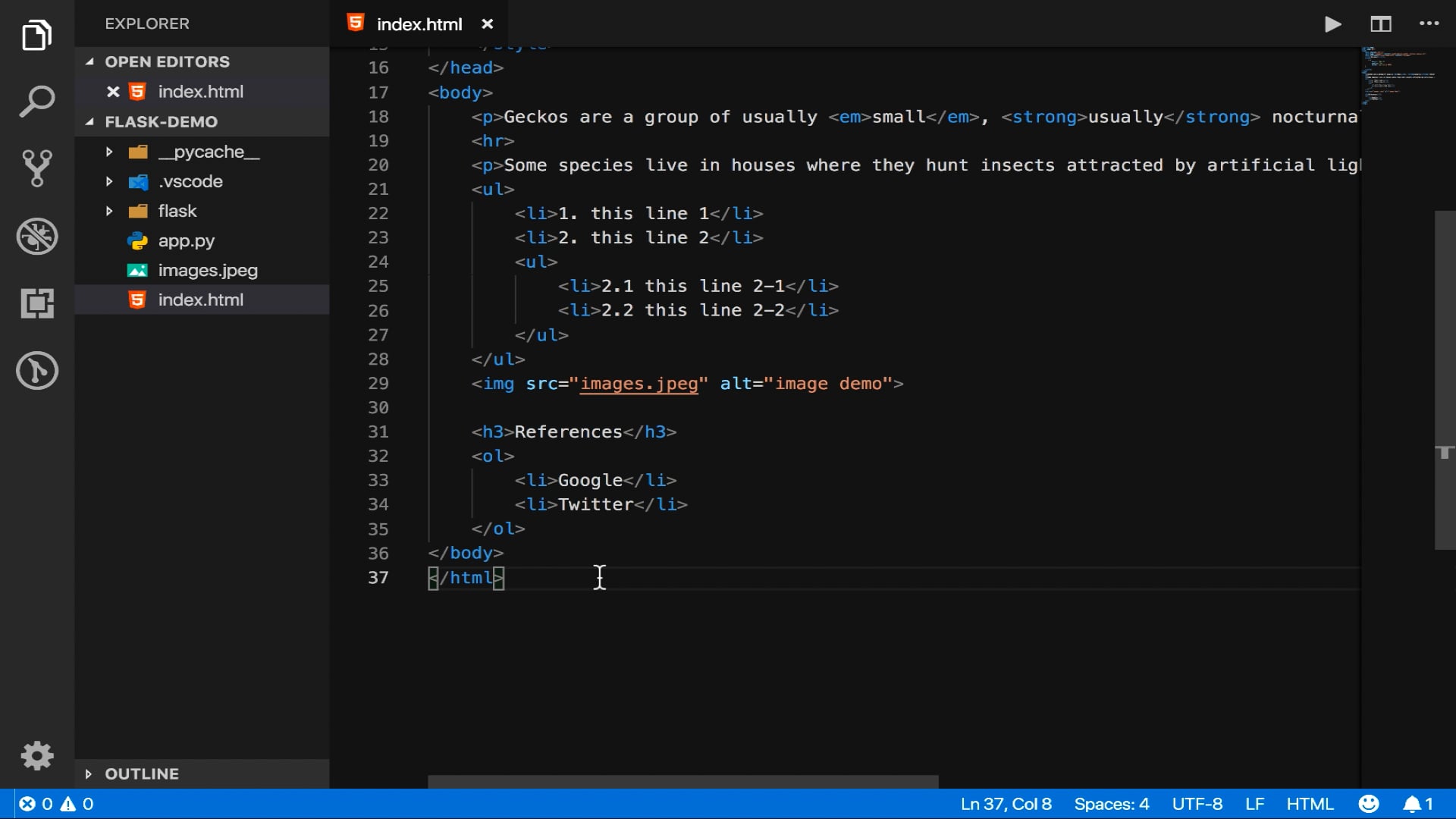This screenshot has width=1456, height=819.
Task: Close the index.html tab
Action: (x=488, y=24)
